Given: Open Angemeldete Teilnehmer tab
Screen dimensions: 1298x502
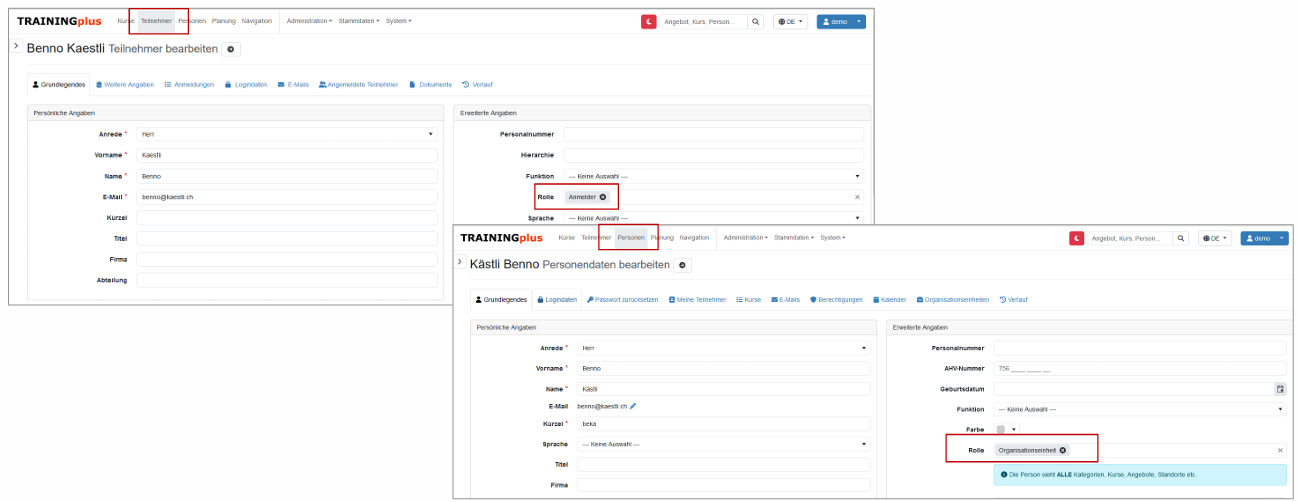Looking at the screenshot, I should tap(358, 84).
